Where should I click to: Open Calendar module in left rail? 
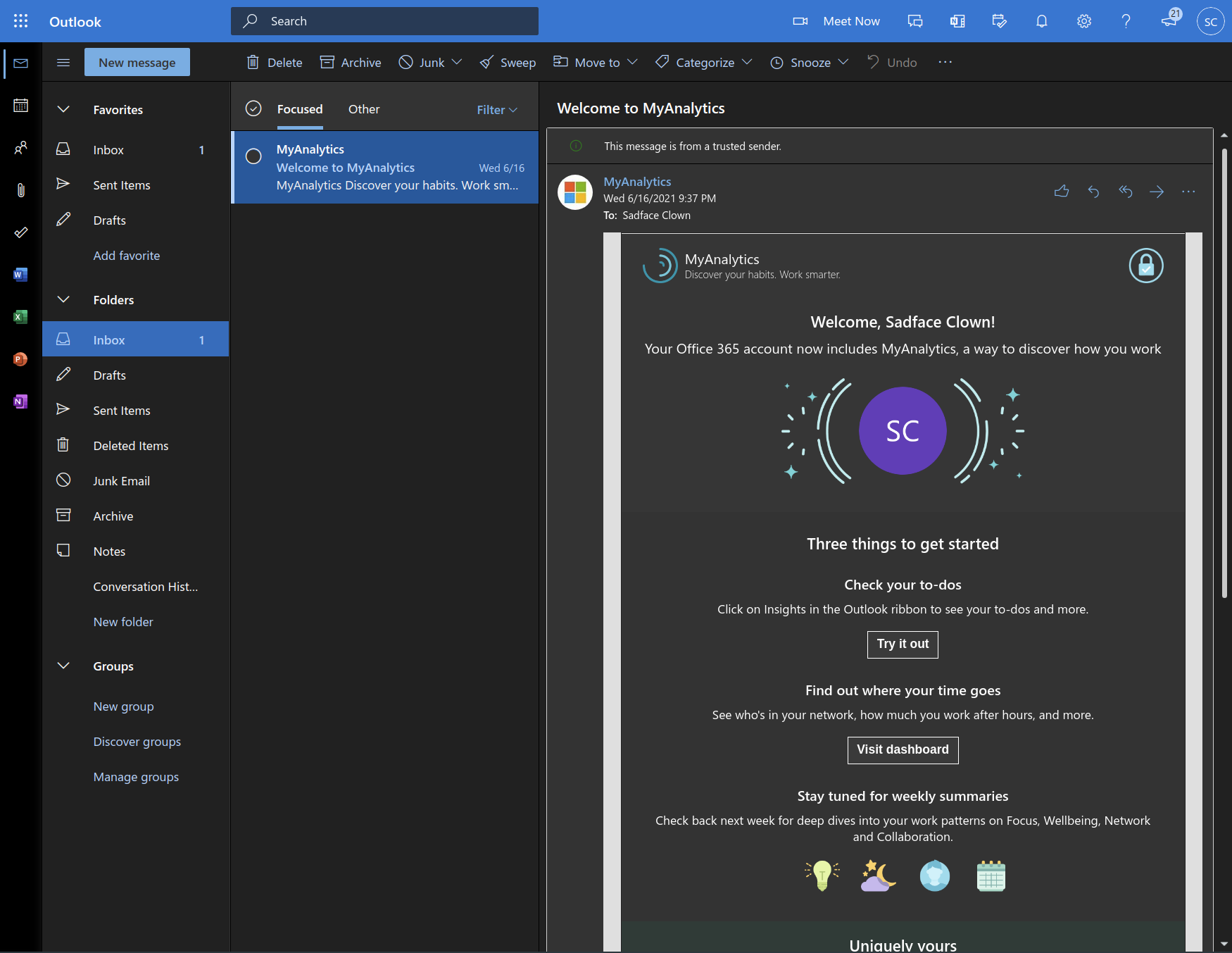pyautogui.click(x=21, y=106)
